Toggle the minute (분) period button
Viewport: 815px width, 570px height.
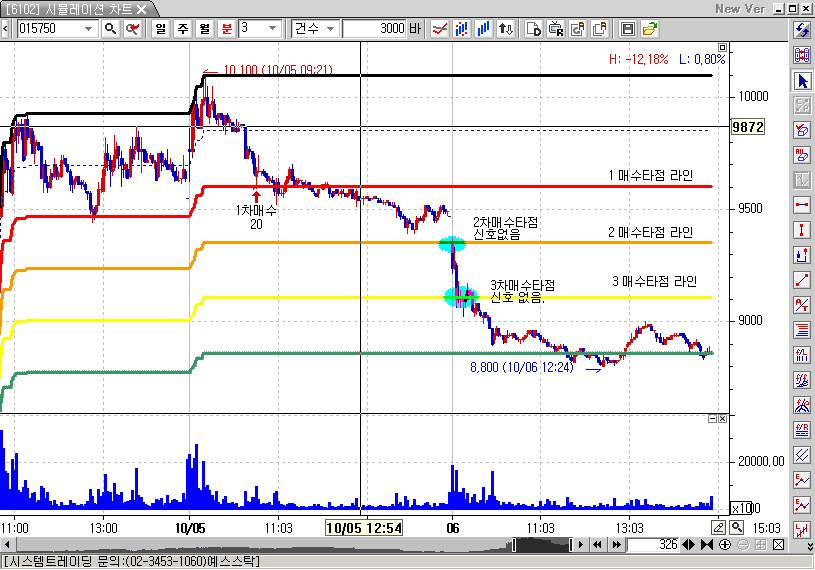pyautogui.click(x=227, y=29)
